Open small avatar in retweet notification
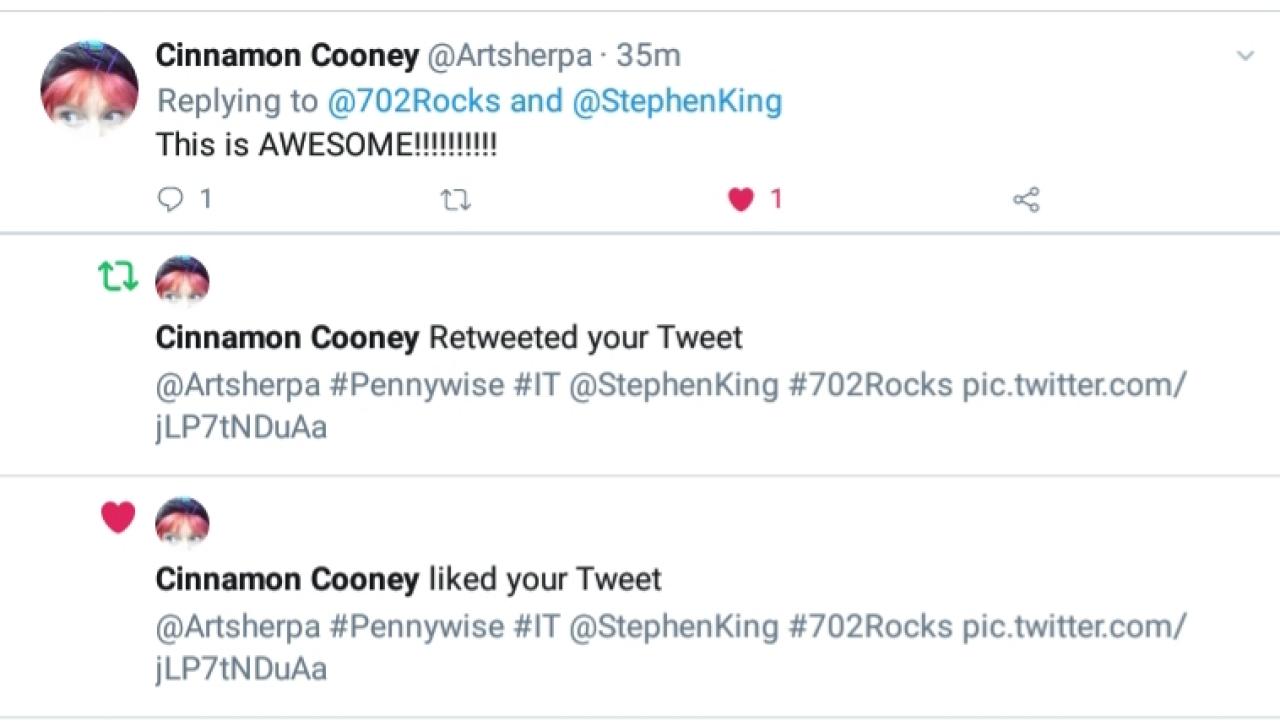This screenshot has height=721, width=1280. pyautogui.click(x=182, y=280)
